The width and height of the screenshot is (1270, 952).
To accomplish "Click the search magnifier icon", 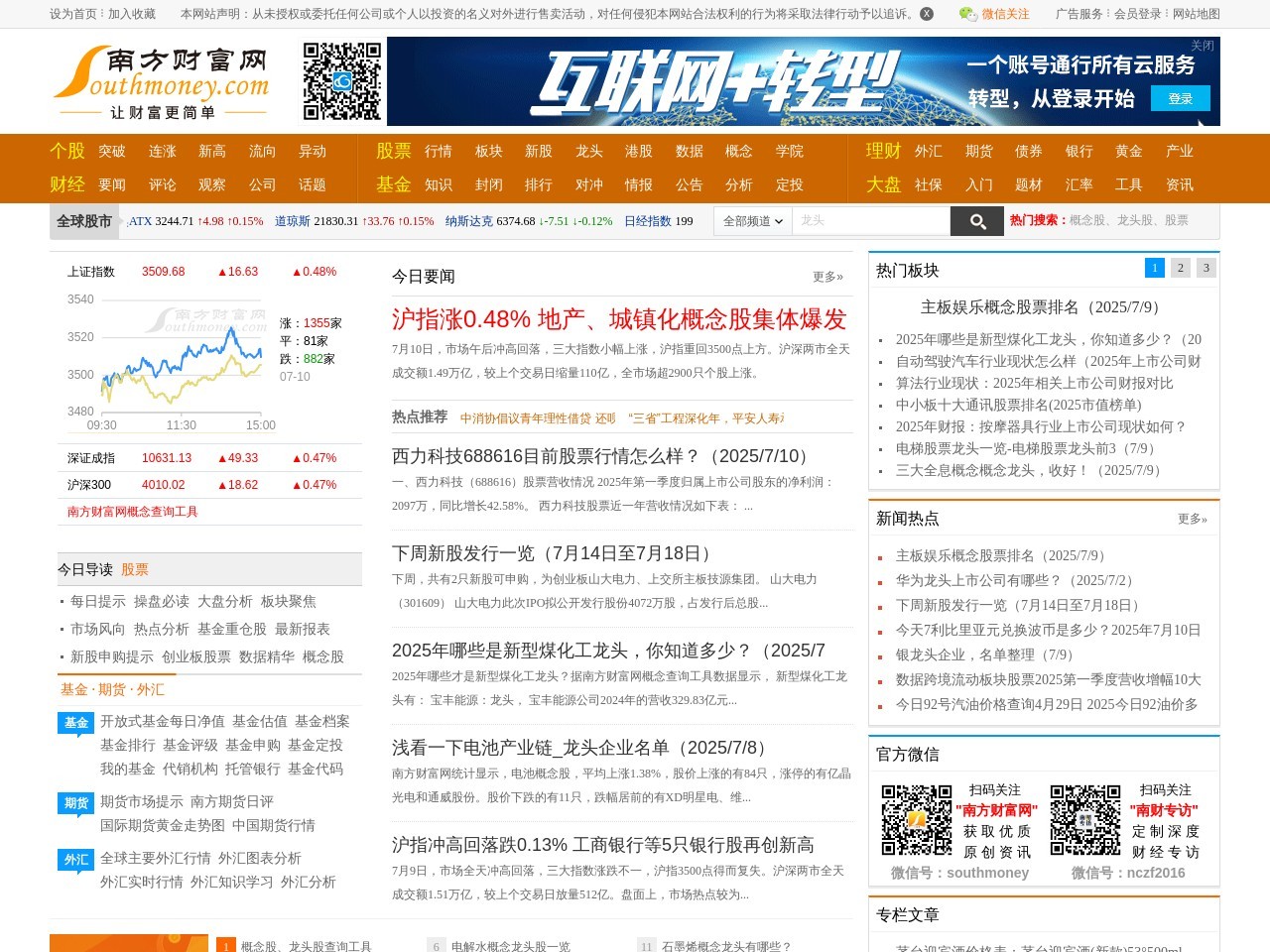I will pos(977,220).
